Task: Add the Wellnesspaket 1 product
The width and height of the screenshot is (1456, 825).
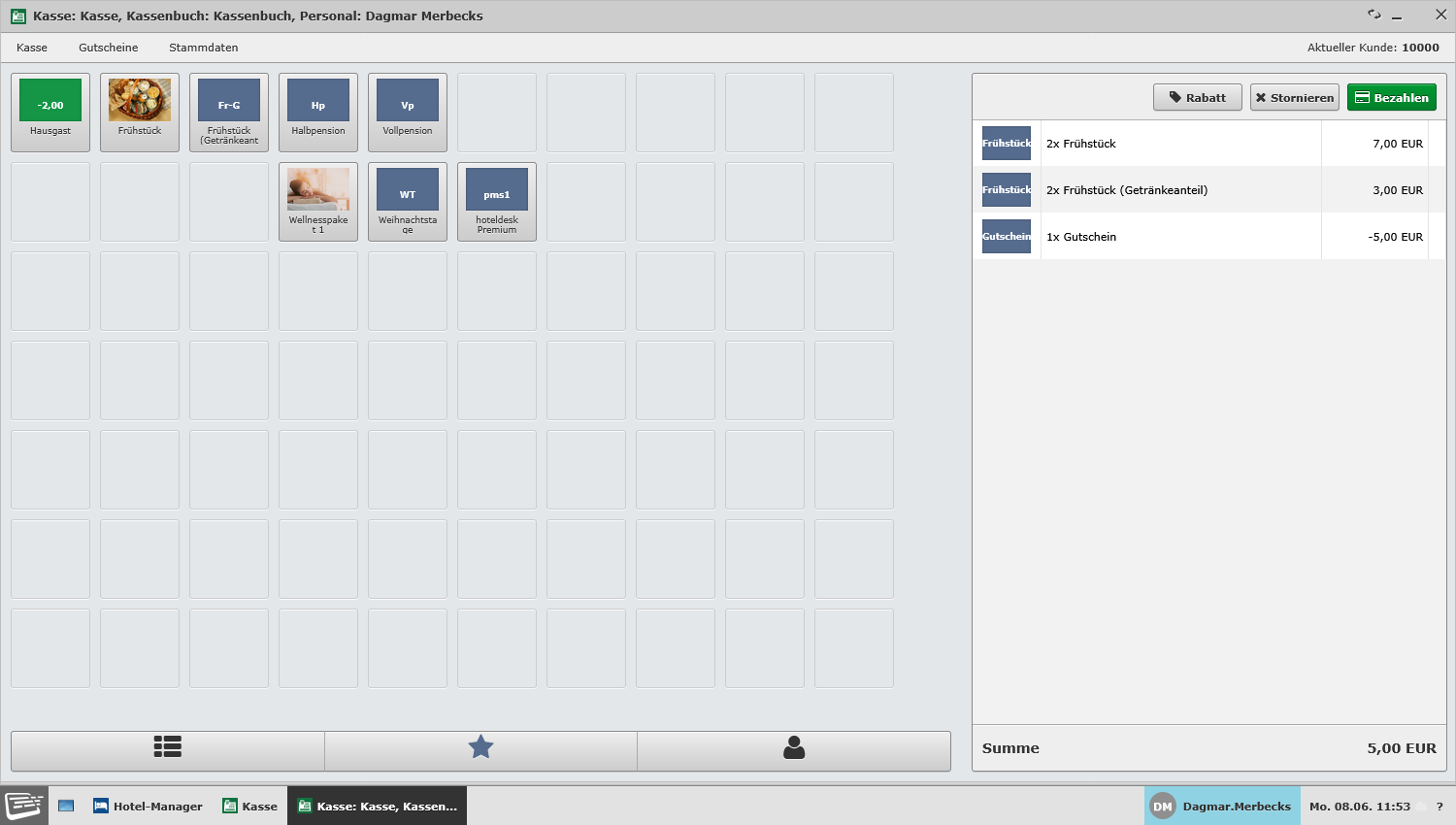Action: pos(318,202)
